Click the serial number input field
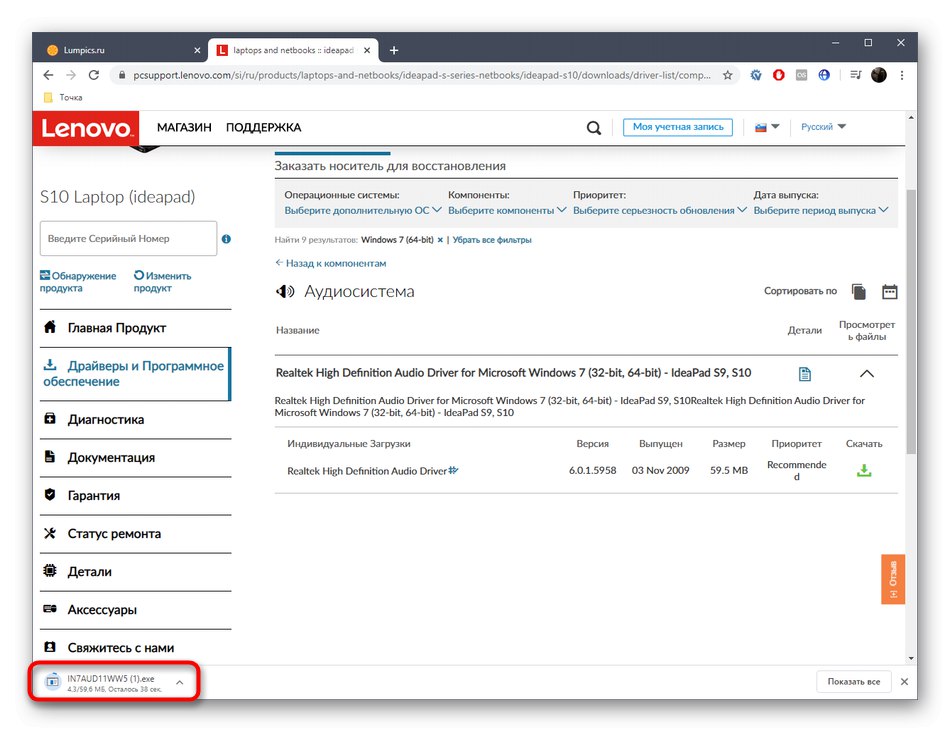The width and height of the screenshot is (950, 732). coord(128,238)
